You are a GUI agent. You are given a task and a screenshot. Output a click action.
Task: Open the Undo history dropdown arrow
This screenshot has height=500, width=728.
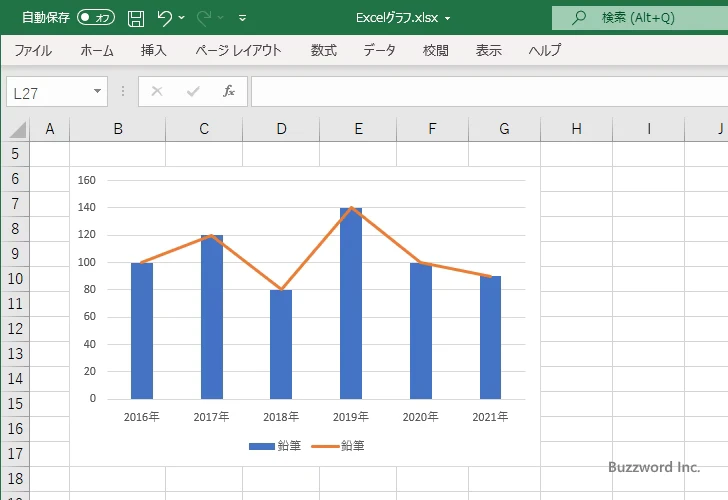[x=182, y=18]
